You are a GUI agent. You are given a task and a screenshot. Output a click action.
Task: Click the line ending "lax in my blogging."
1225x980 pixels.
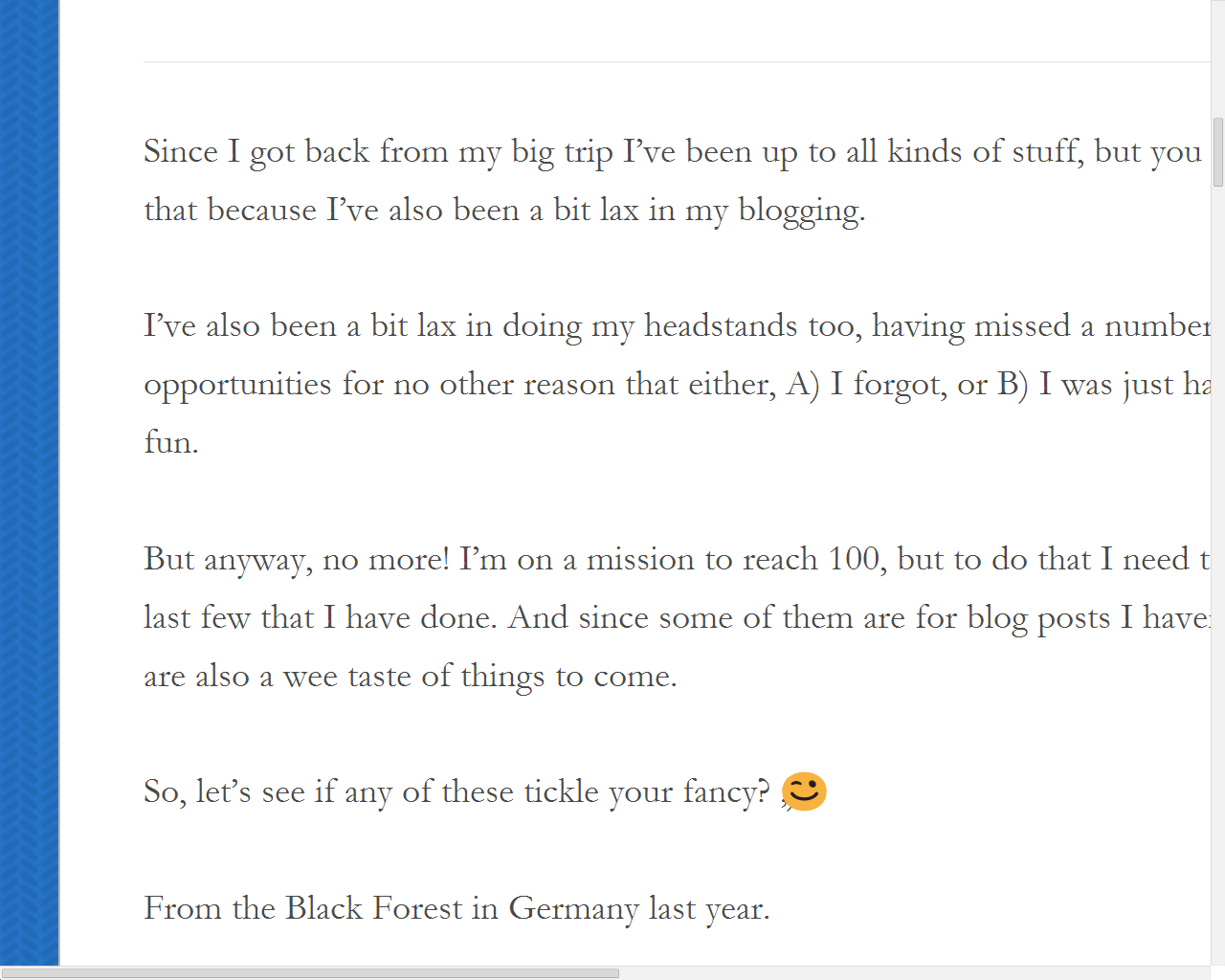tap(504, 211)
